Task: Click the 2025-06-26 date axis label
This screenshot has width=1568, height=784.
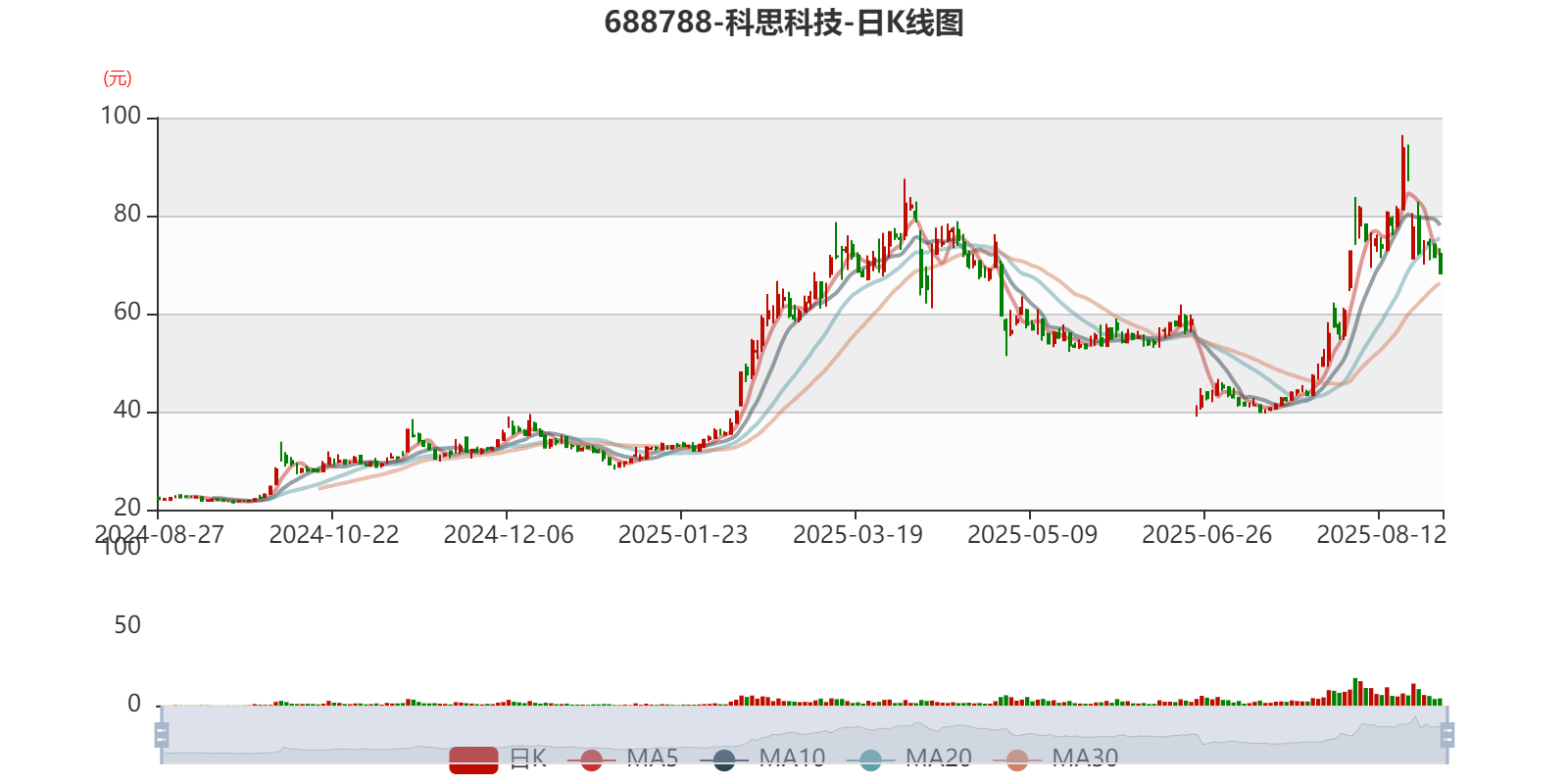Action: pyautogui.click(x=1206, y=535)
